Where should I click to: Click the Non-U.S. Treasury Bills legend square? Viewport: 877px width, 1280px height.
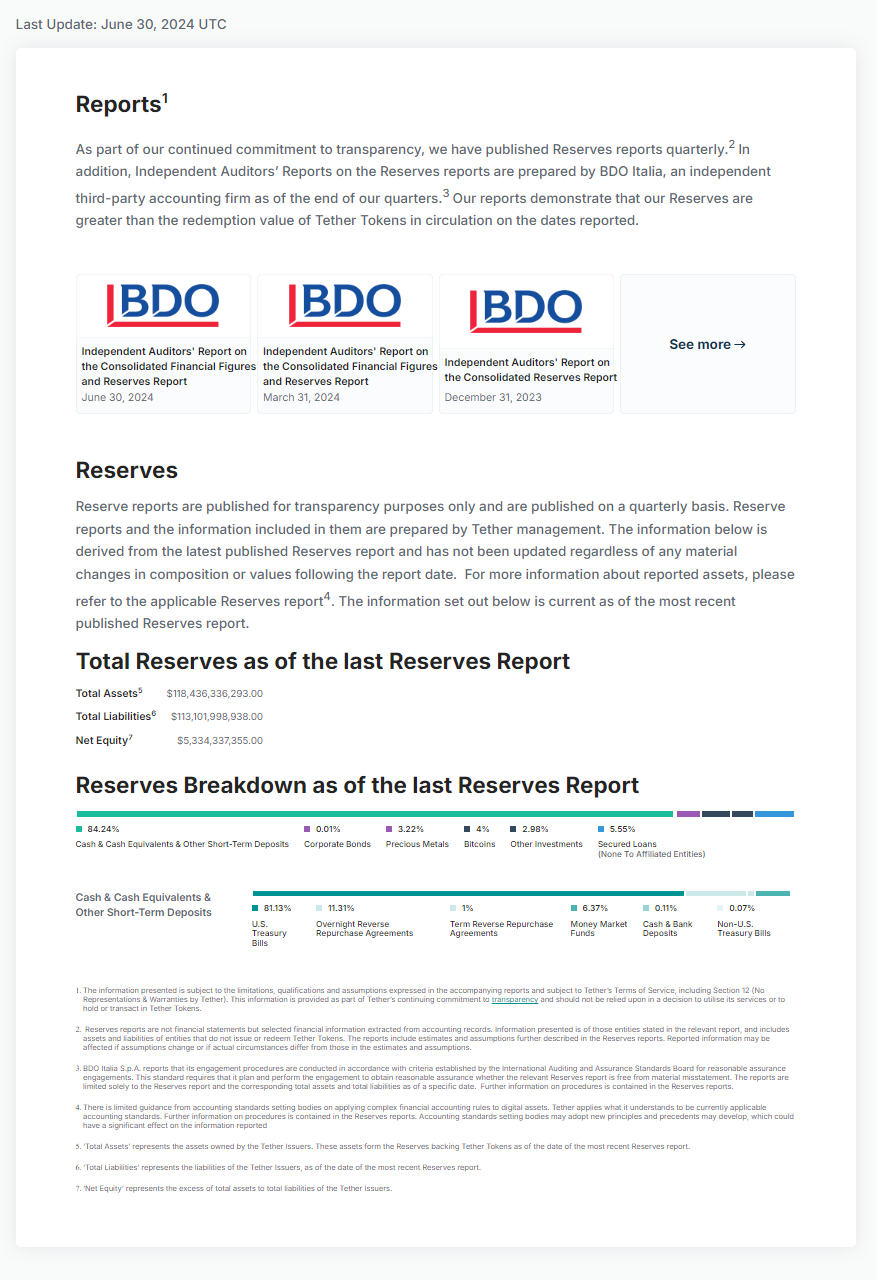(x=720, y=908)
